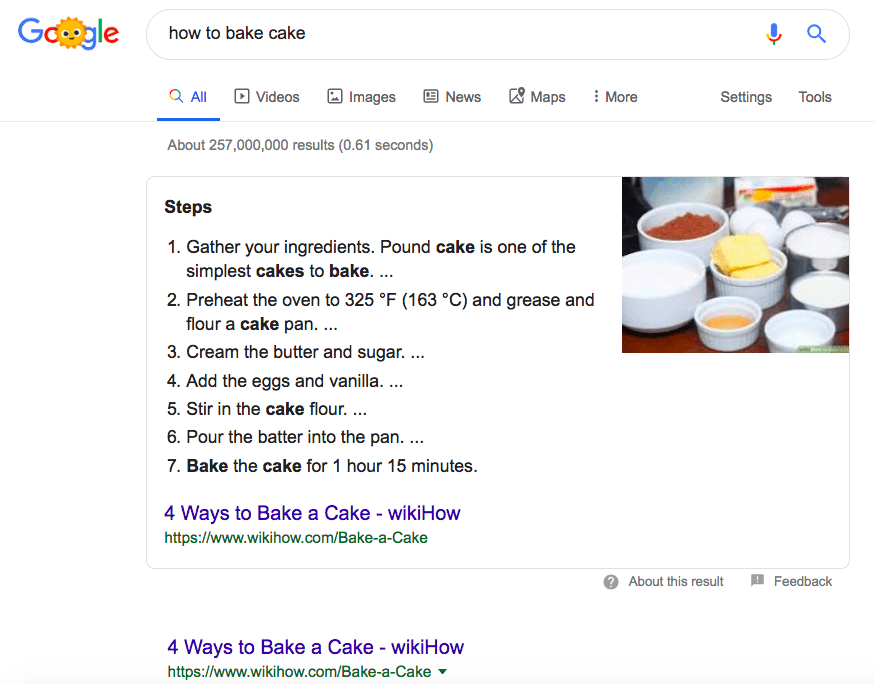The width and height of the screenshot is (874, 684).
Task: Open second 4 Ways to Bake a Cake result
Action: 315,647
